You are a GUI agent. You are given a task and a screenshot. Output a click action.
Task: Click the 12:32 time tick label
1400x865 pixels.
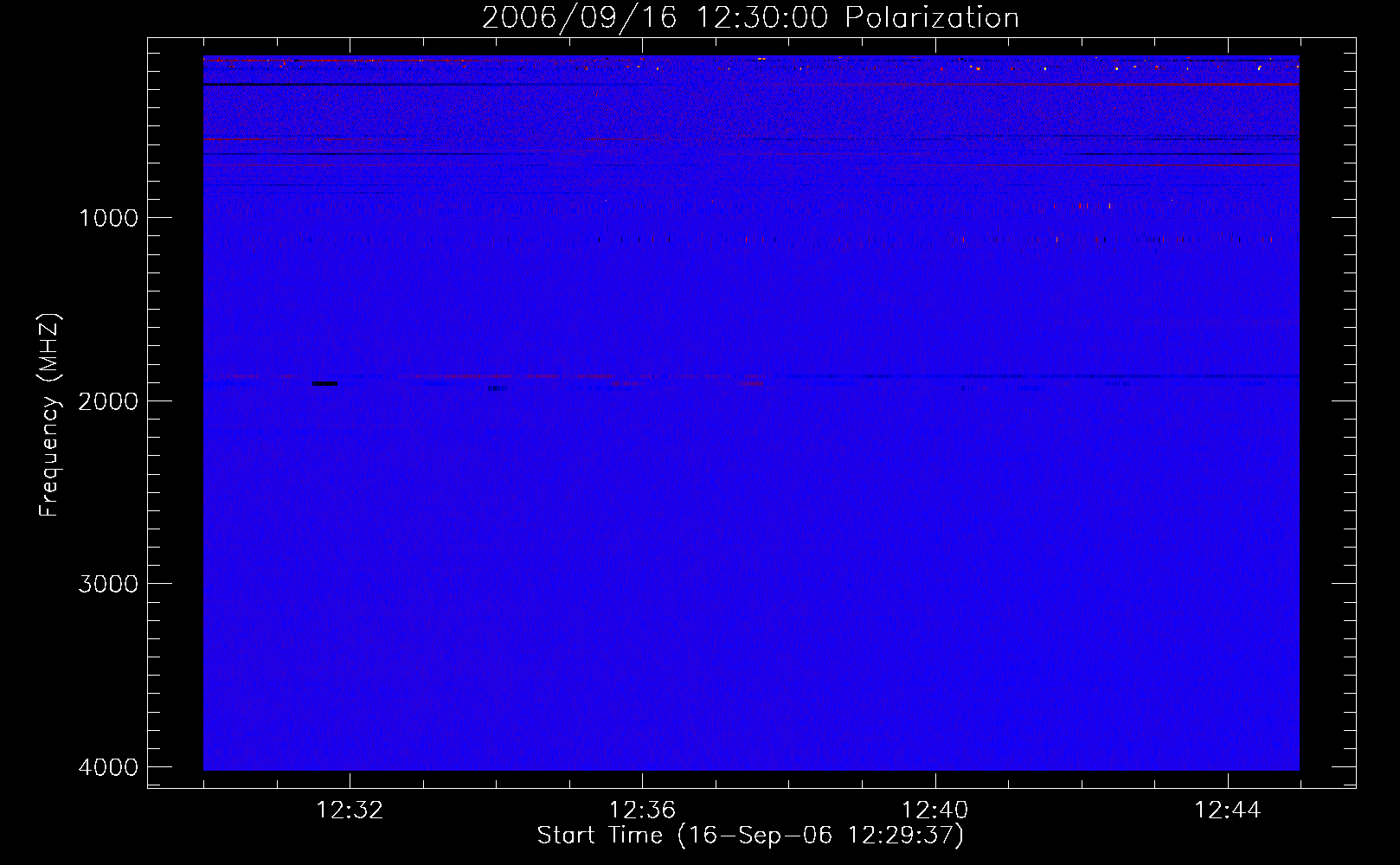pyautogui.click(x=350, y=811)
